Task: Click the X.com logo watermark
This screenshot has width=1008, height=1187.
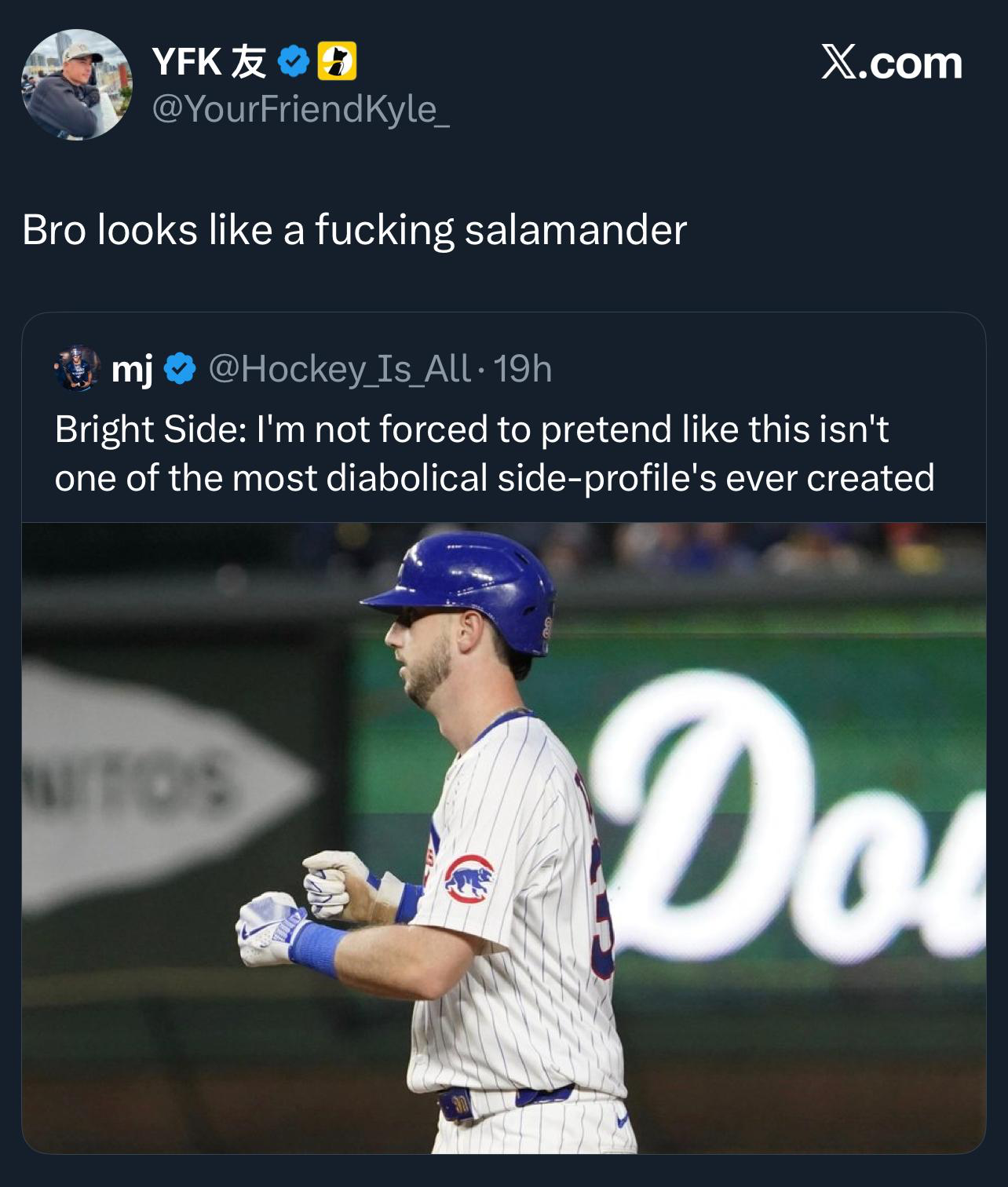Action: pyautogui.click(x=892, y=63)
